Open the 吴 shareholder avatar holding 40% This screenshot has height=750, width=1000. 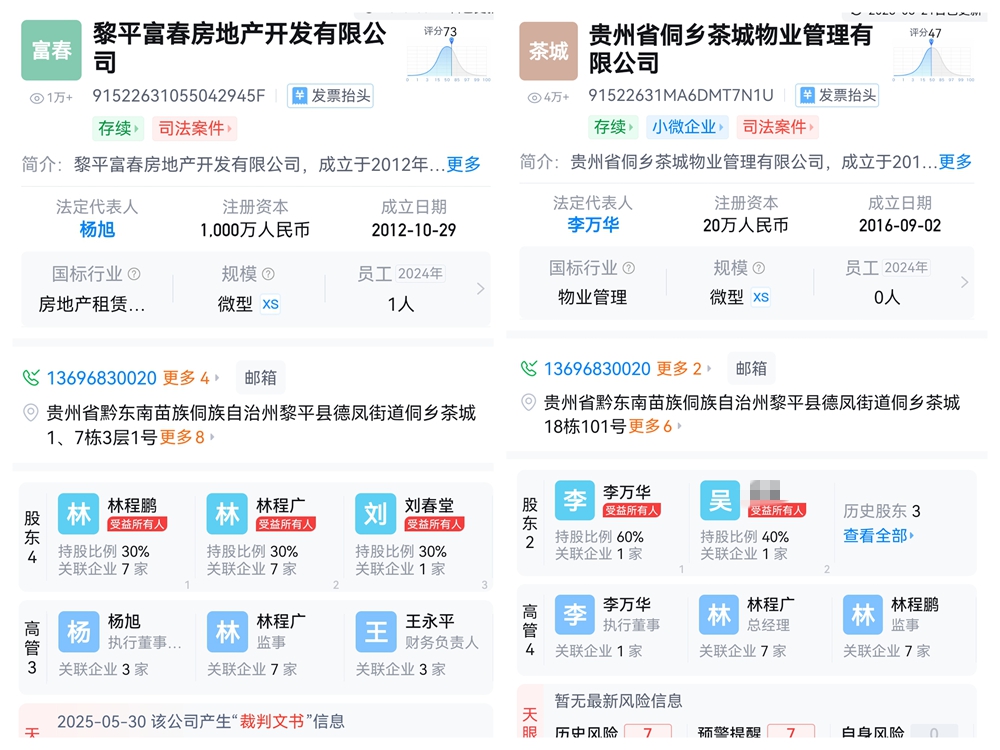720,501
